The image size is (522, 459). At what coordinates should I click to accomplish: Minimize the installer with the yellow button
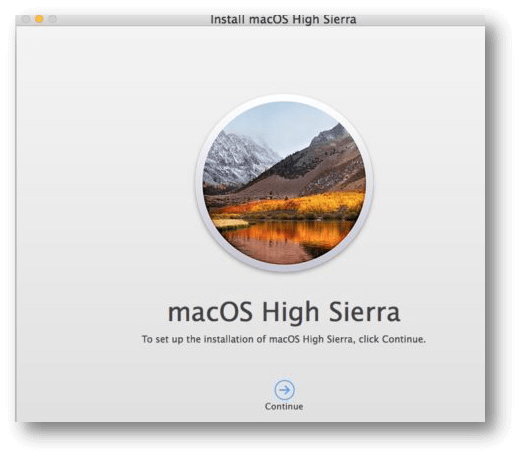(39, 19)
